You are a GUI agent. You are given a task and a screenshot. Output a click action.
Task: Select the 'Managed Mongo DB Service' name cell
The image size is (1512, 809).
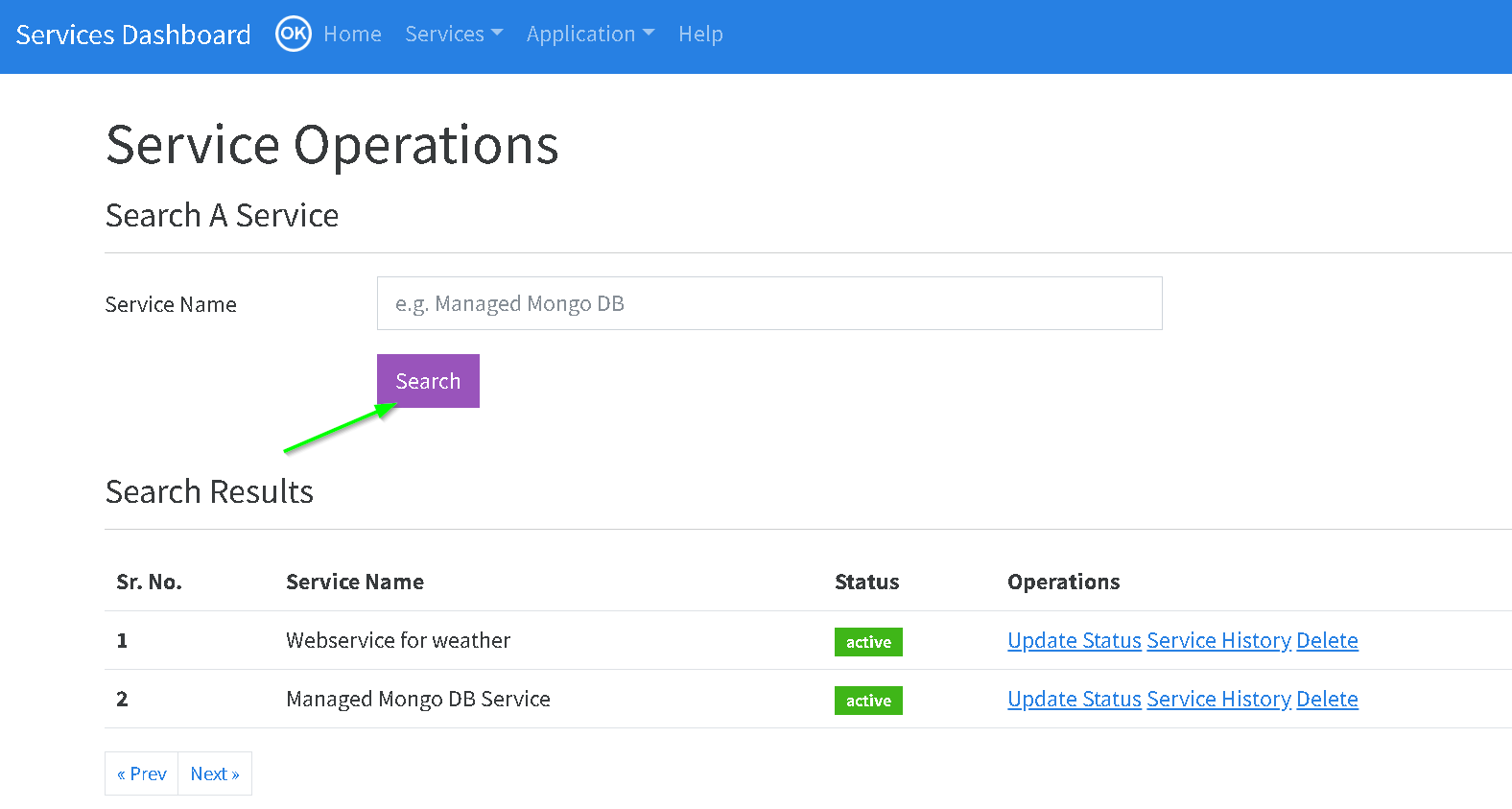pos(418,699)
